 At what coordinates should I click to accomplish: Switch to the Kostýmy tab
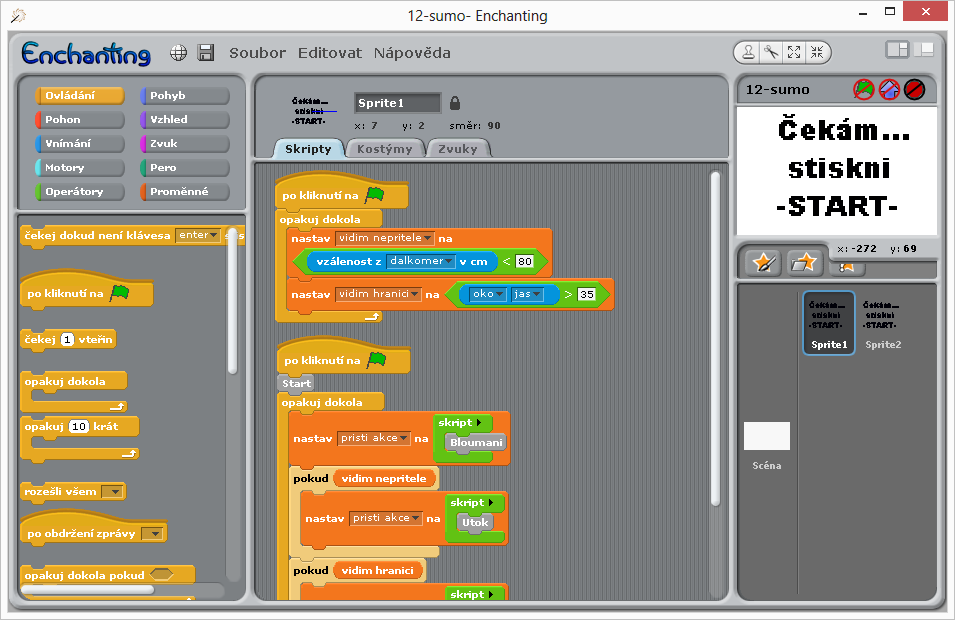point(384,149)
